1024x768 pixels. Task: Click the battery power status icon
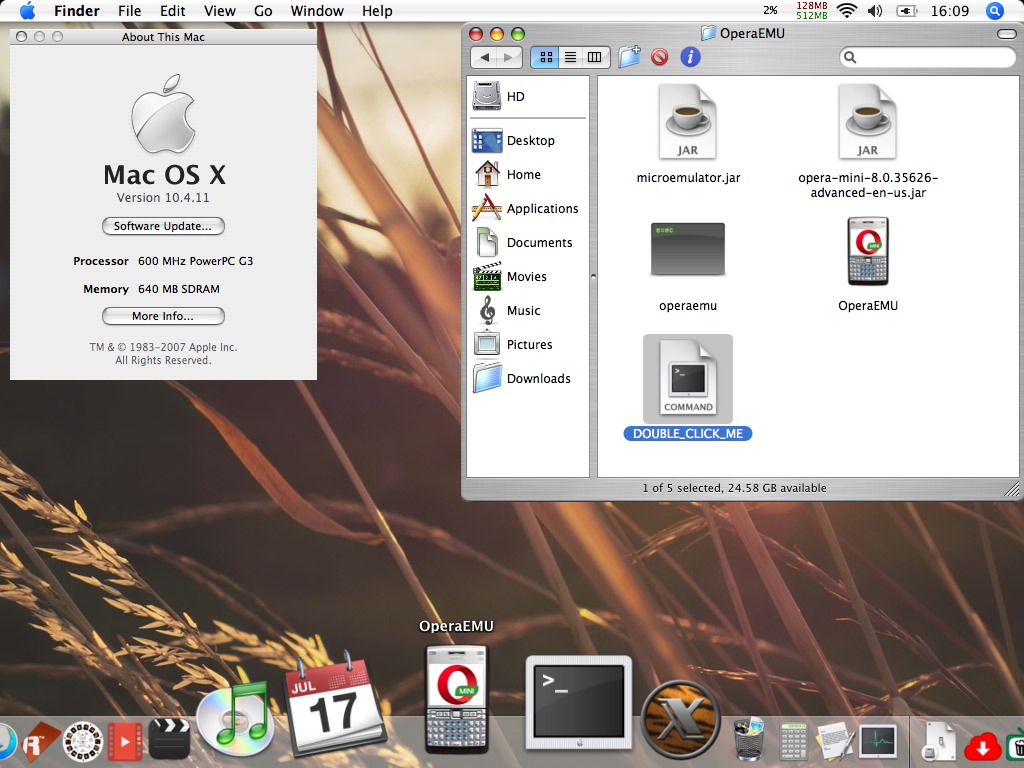click(906, 11)
